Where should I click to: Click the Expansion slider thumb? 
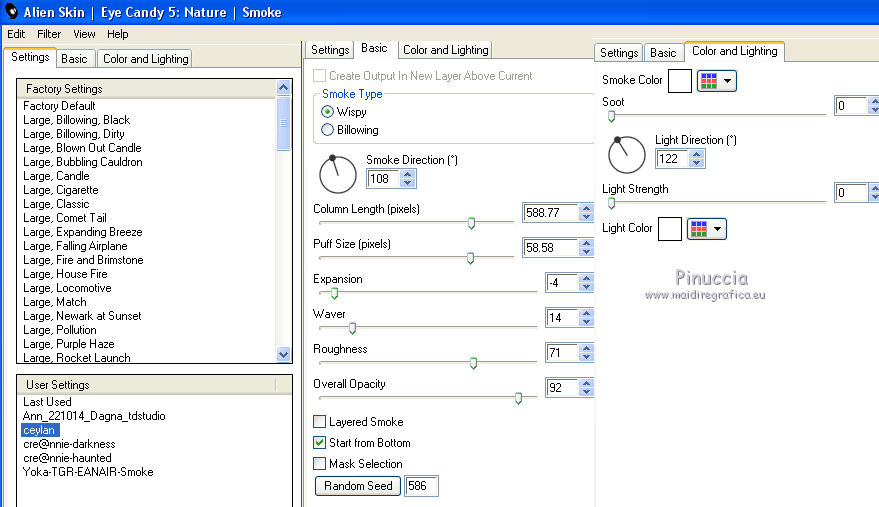(334, 293)
